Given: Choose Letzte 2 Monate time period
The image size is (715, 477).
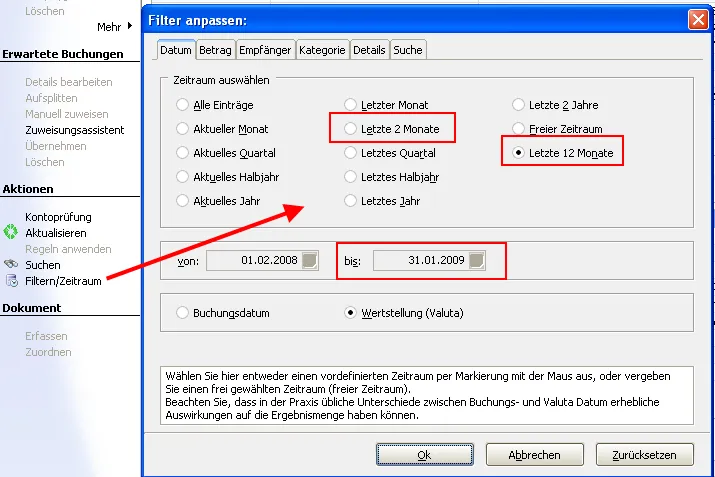Looking at the screenshot, I should [x=350, y=129].
